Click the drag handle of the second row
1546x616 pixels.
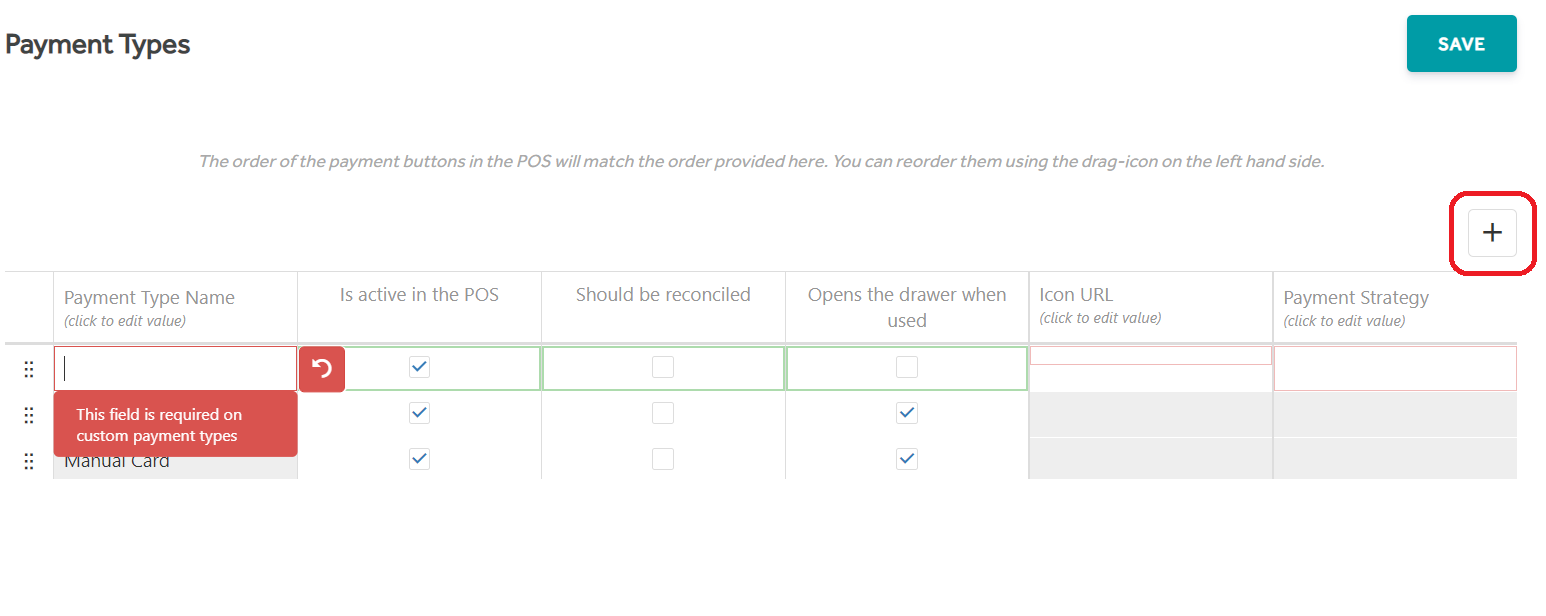click(29, 415)
